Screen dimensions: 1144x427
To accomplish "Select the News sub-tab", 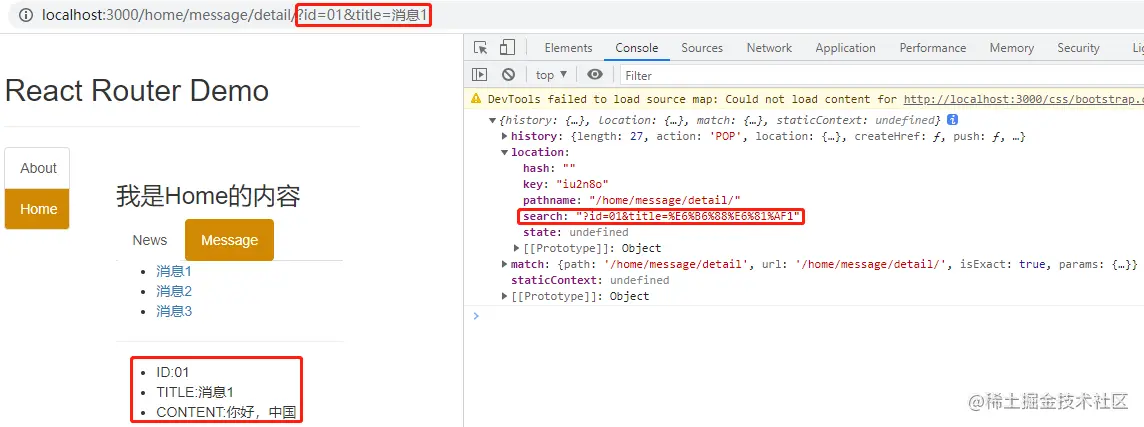I will 150,240.
